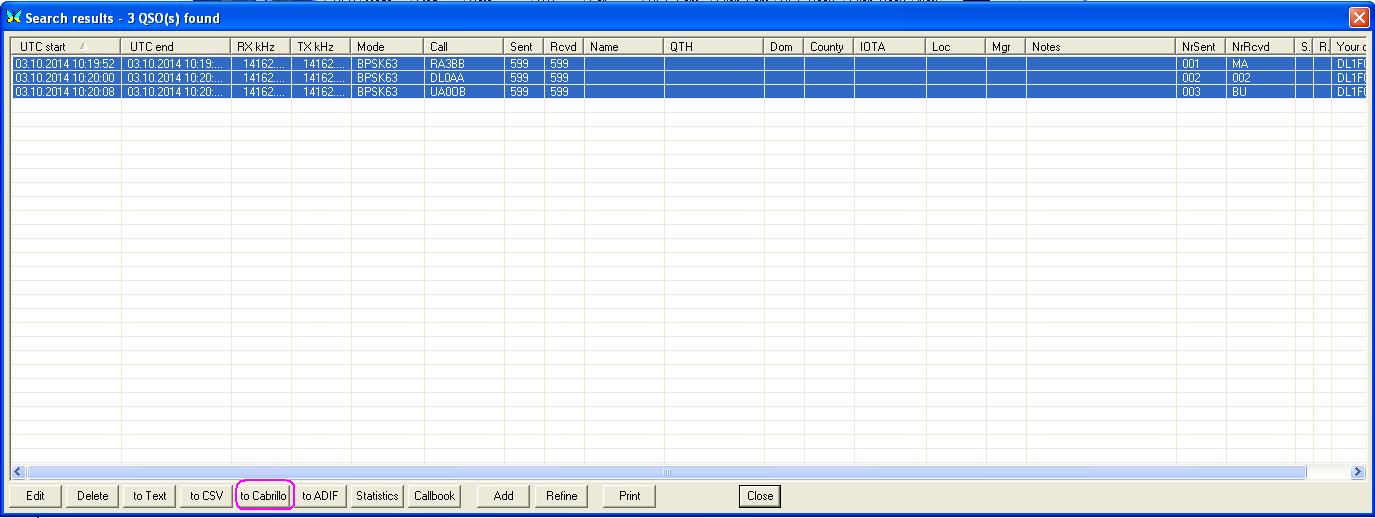The height and width of the screenshot is (518, 1375).
Task: Sort by the 'UTC start' column header
Action: tap(65, 47)
